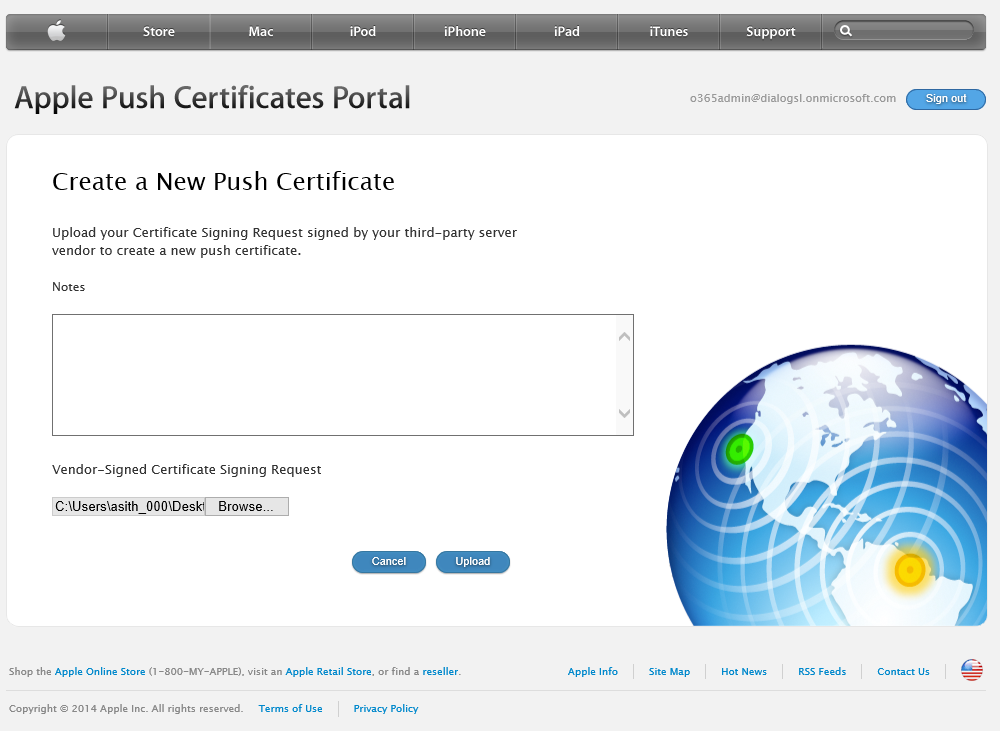This screenshot has width=1000, height=731.
Task: Open the iPod navigation tab
Action: point(363,31)
